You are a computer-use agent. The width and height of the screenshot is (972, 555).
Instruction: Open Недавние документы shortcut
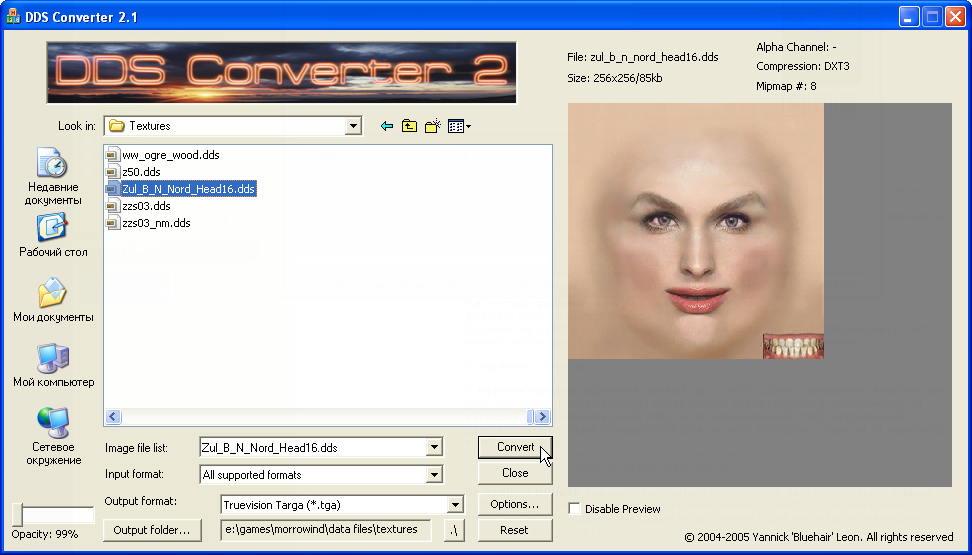53,177
